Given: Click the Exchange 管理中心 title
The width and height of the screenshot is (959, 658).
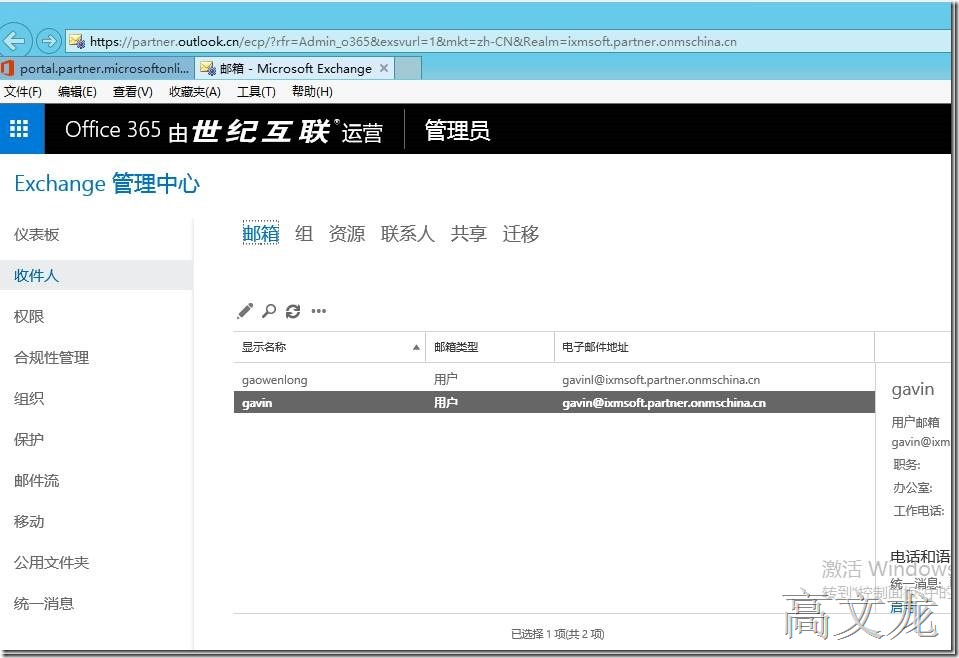Looking at the screenshot, I should coord(107,183).
